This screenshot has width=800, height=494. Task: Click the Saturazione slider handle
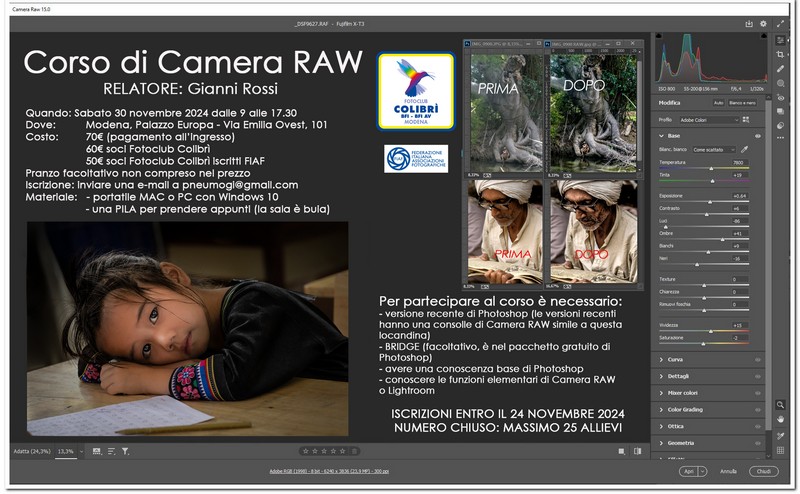[703, 344]
